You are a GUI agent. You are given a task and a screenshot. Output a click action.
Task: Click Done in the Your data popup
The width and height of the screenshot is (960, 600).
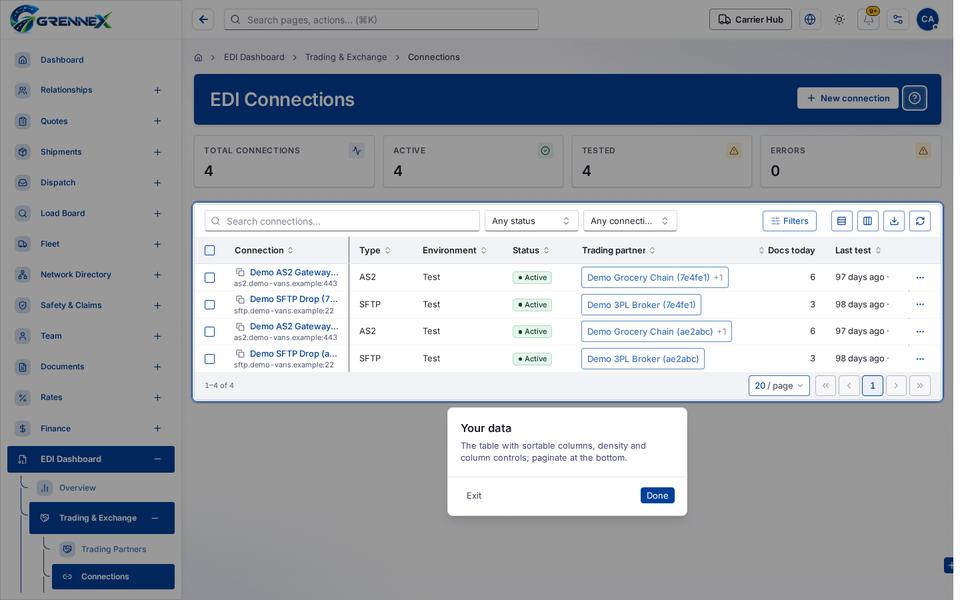click(x=657, y=495)
